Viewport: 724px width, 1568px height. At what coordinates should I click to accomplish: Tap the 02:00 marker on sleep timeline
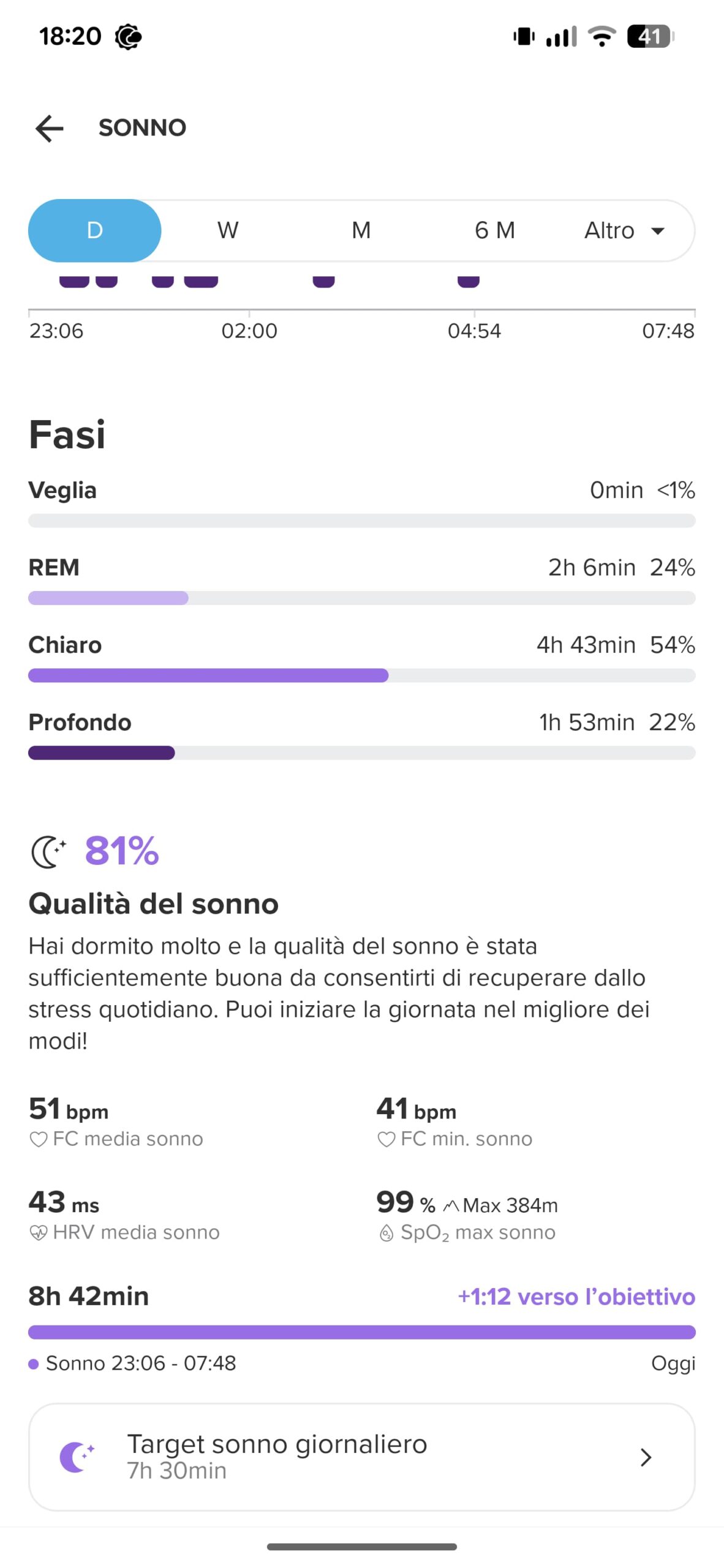pyautogui.click(x=249, y=331)
